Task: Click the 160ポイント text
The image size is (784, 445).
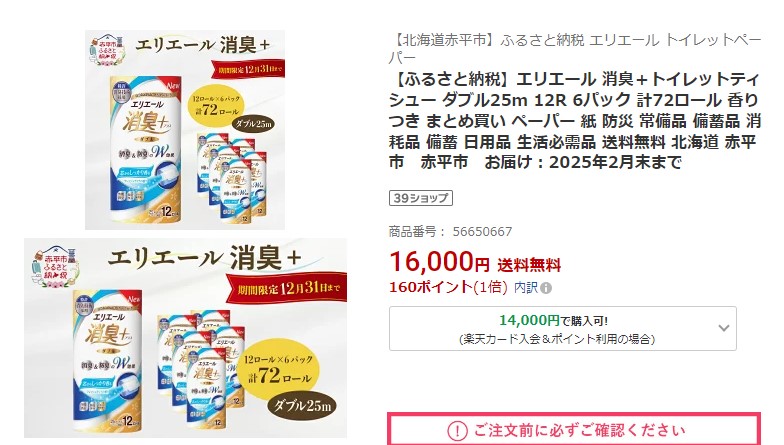Action: [430, 288]
